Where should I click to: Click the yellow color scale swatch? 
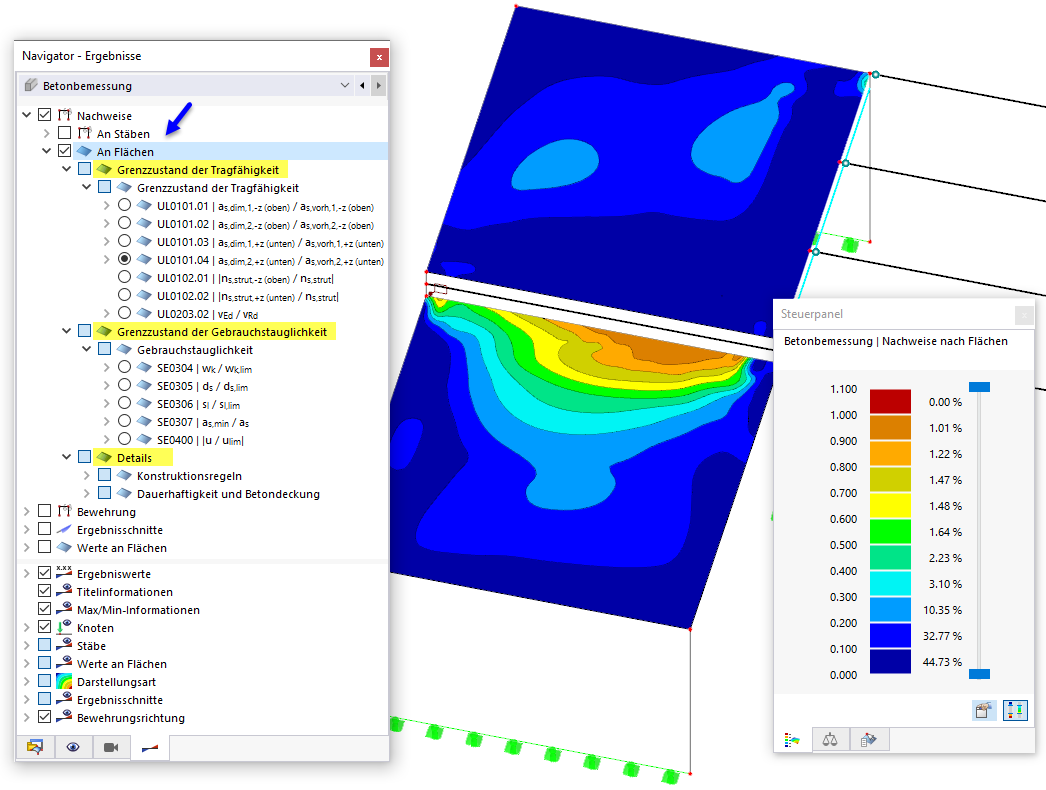(890, 505)
